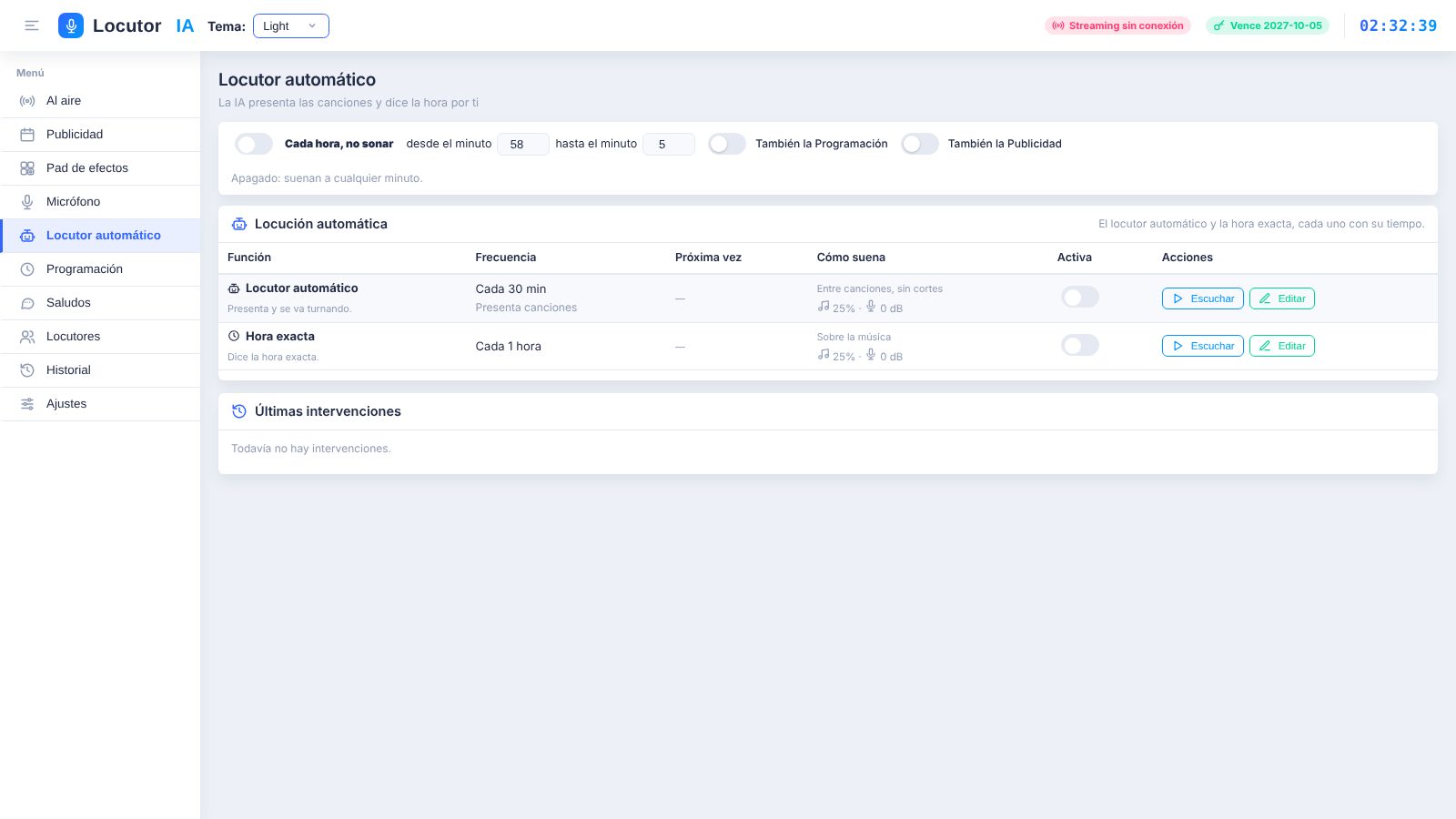The height and width of the screenshot is (819, 1456).
Task: Click the Vence 2027-10-05 license badge
Action: click(1268, 25)
